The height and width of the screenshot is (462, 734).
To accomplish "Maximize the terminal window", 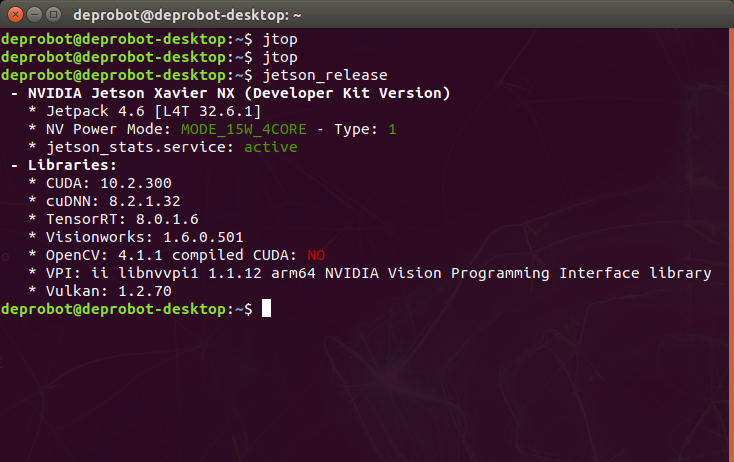I will [x=54, y=15].
